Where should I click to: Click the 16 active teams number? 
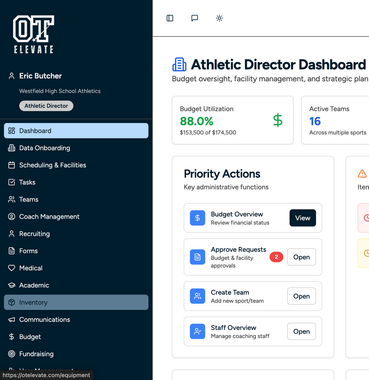click(x=315, y=121)
